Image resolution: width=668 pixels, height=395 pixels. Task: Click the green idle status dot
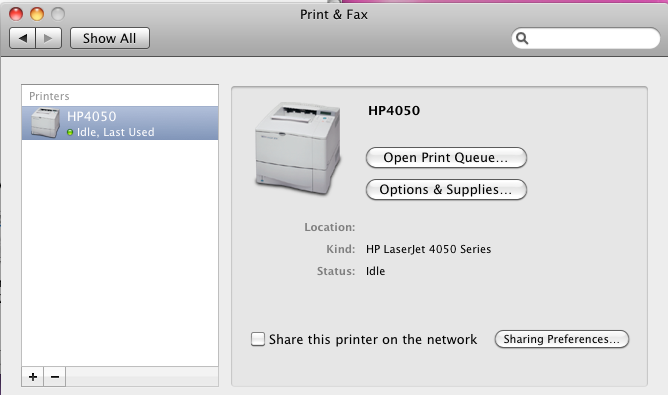point(70,133)
